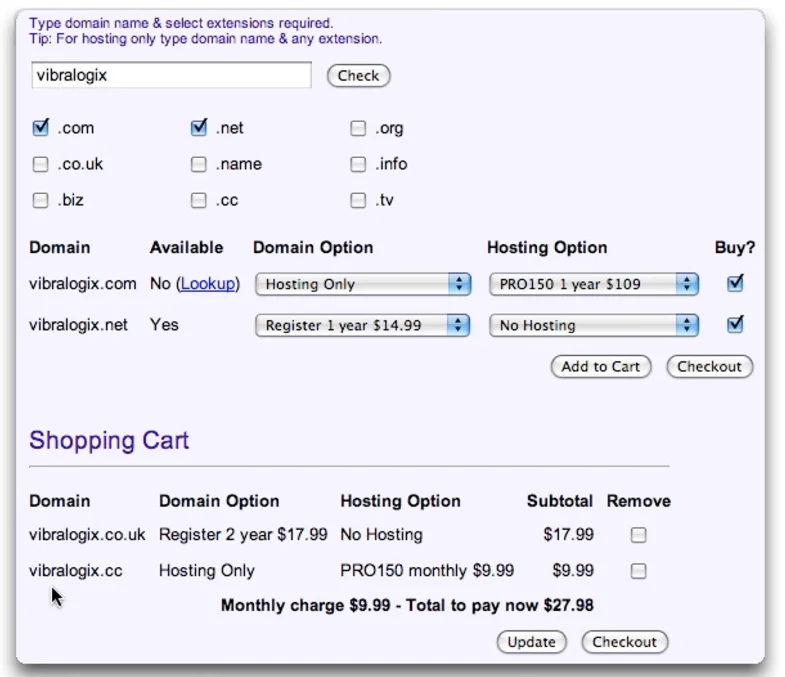This screenshot has height=677, width=785.
Task: Tick the .org extension checkbox
Action: [x=358, y=128]
